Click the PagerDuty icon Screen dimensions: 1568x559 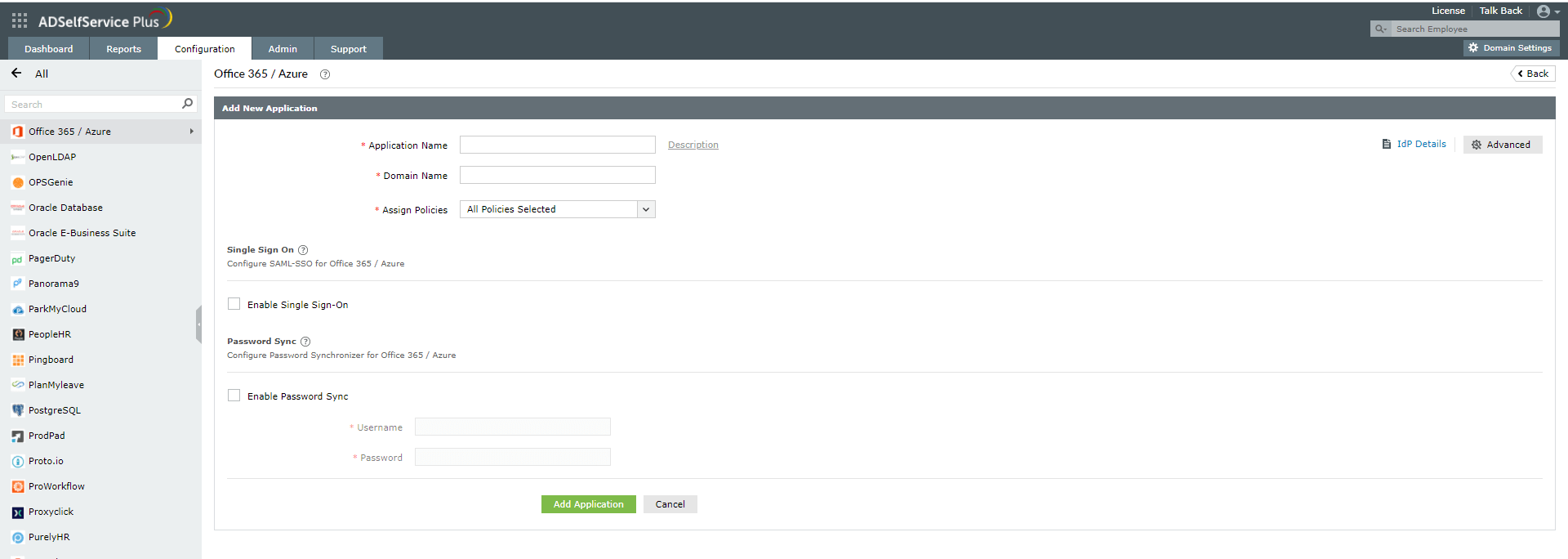click(x=17, y=259)
